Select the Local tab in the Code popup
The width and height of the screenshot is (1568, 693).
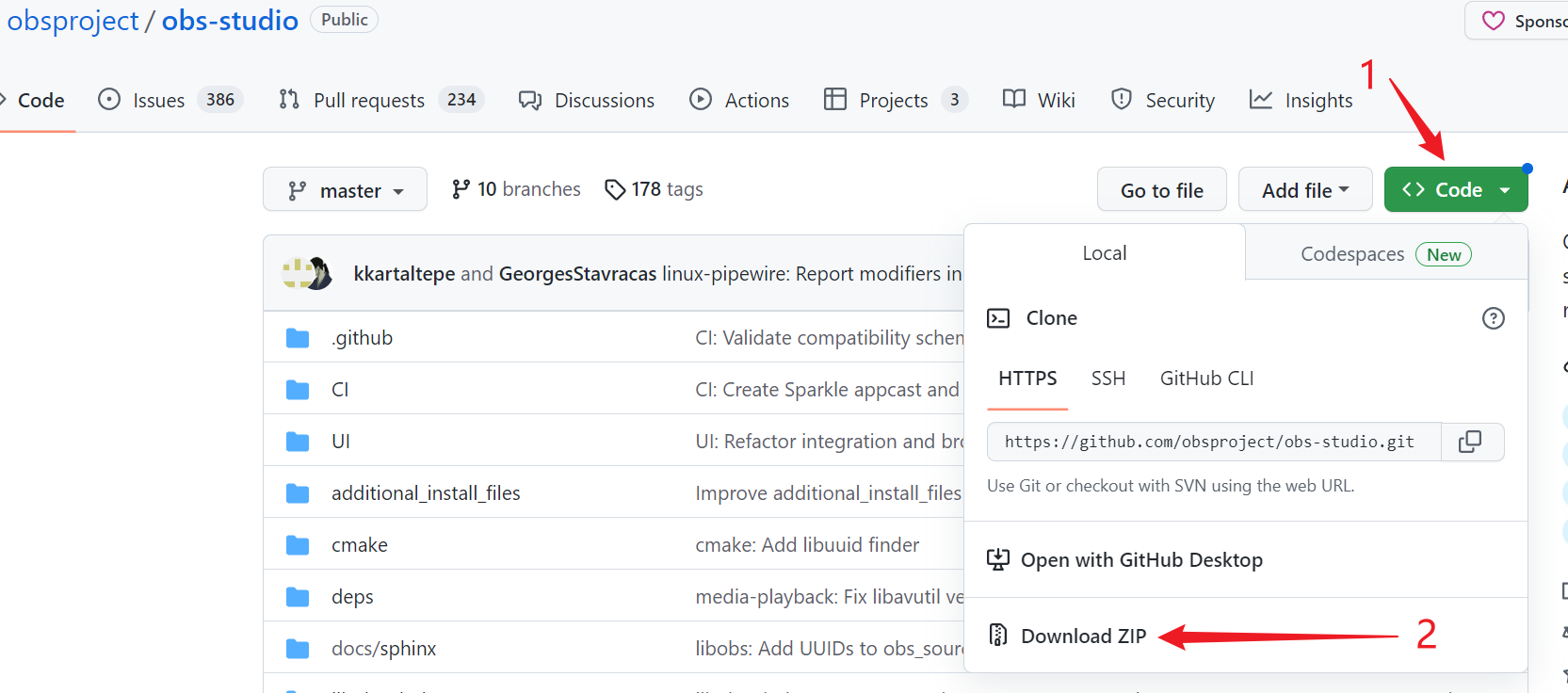[1105, 252]
